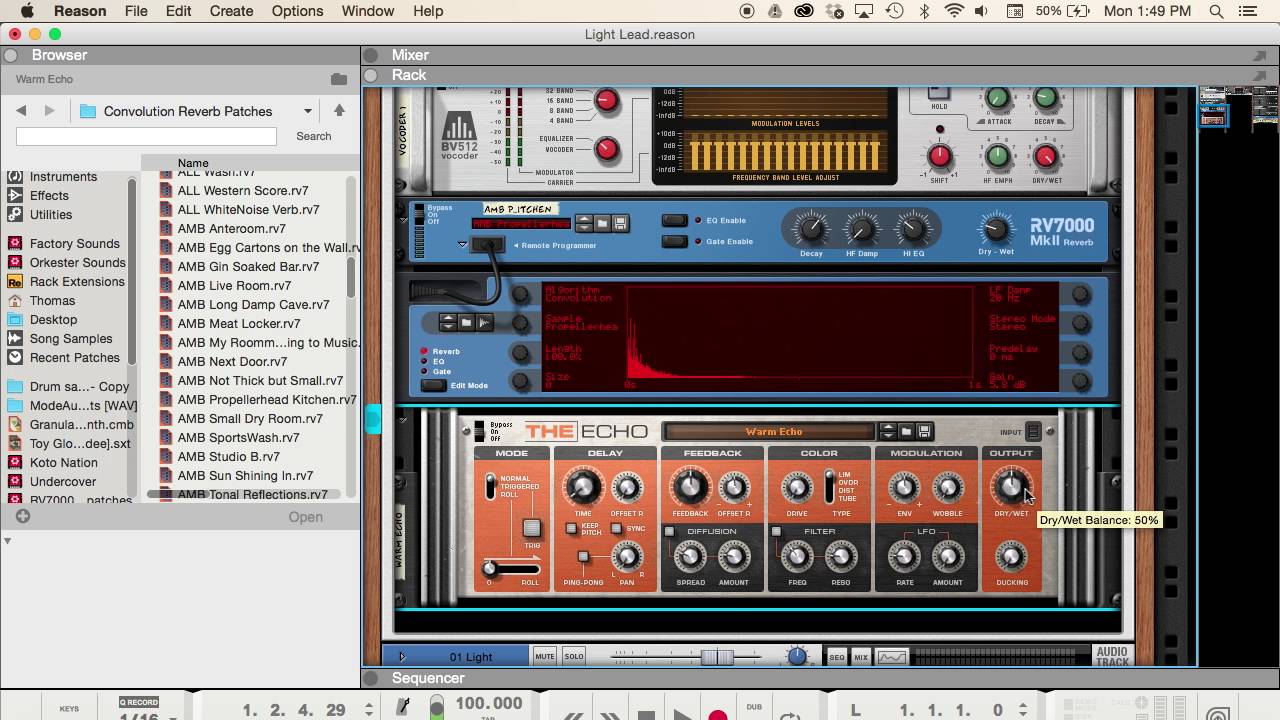Click the Trig button on The Echo
1280x720 pixels.
point(532,528)
